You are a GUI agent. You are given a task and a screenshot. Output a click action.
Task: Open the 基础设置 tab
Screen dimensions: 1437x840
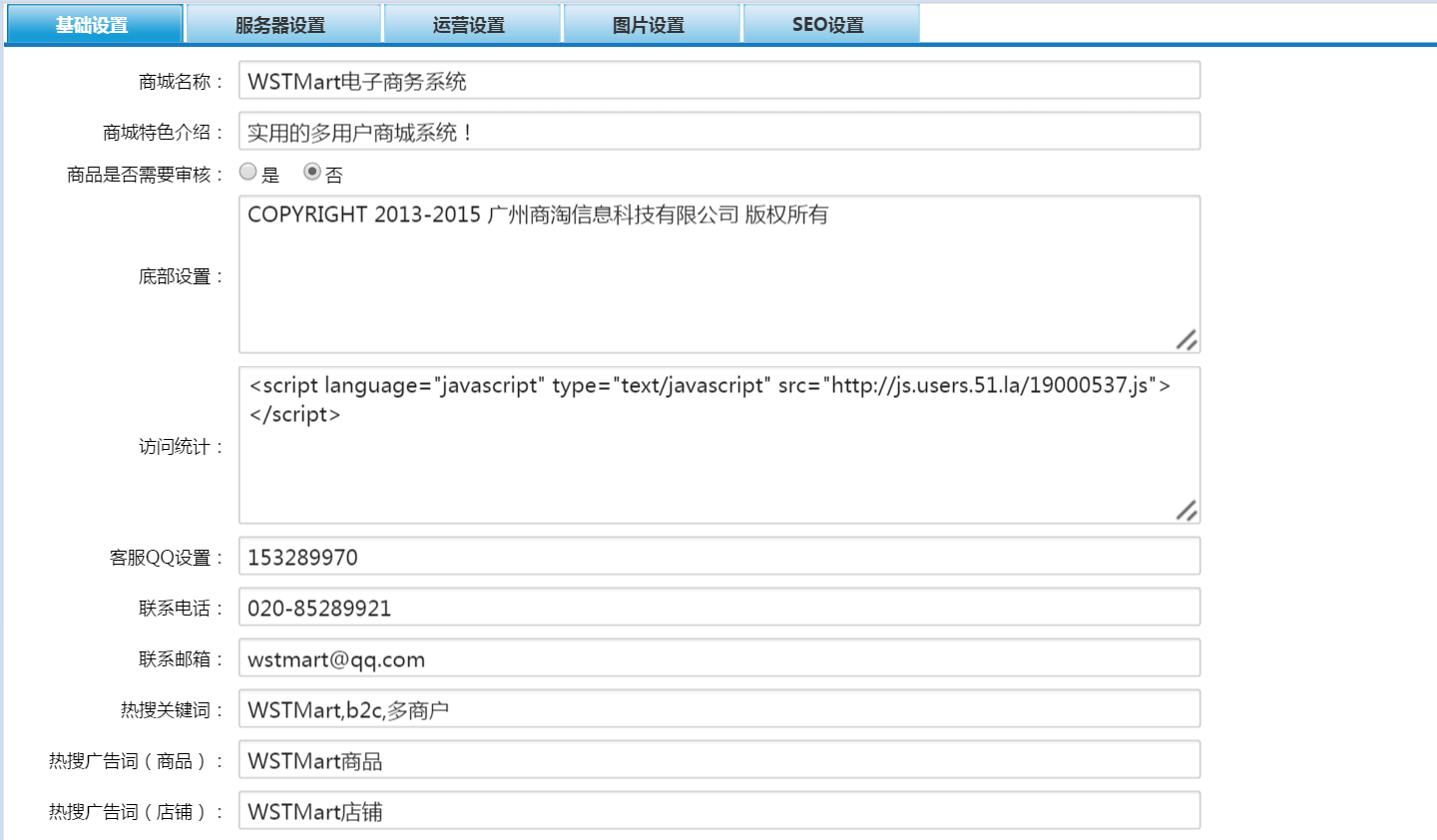coord(94,24)
